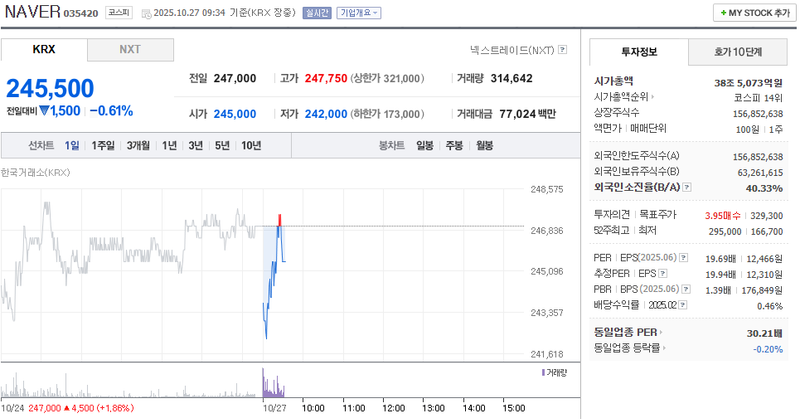Switch to the KRX tab
Image resolution: width=800 pixels, height=419 pixels.
(x=44, y=50)
